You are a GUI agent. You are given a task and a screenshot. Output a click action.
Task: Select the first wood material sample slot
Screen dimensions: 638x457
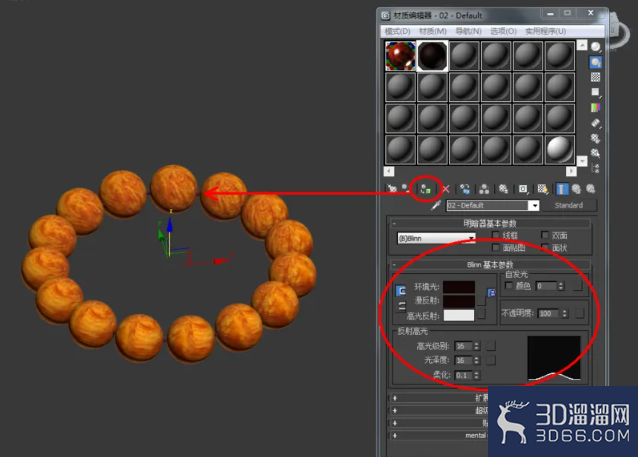tap(400, 55)
